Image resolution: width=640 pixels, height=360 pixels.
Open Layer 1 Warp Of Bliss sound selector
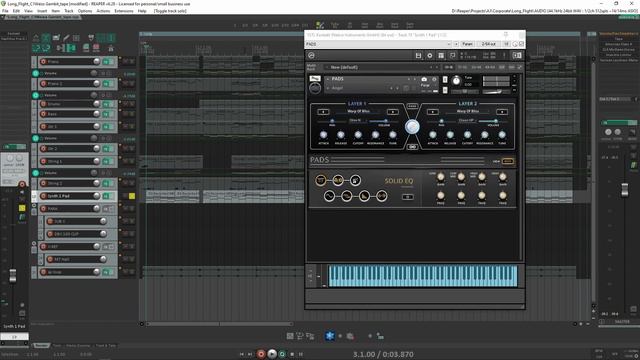pos(358,111)
